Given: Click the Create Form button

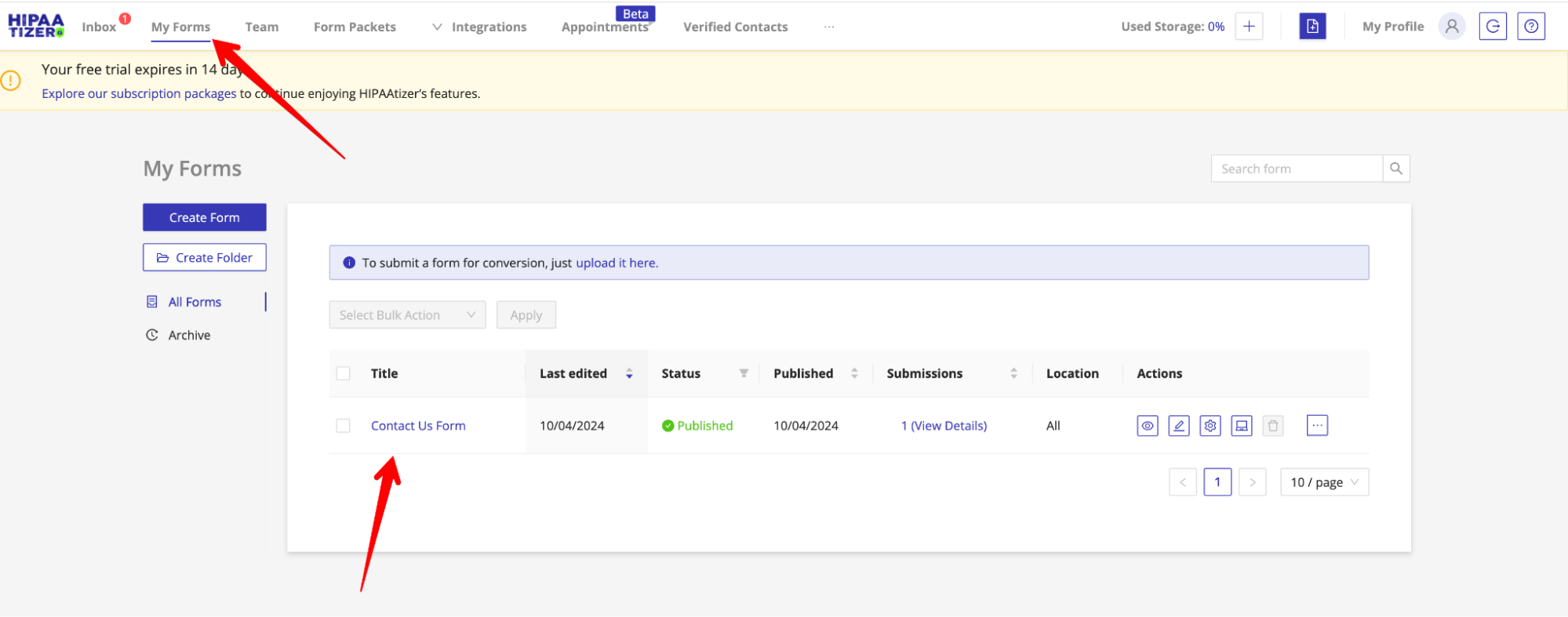Looking at the screenshot, I should pyautogui.click(x=204, y=217).
